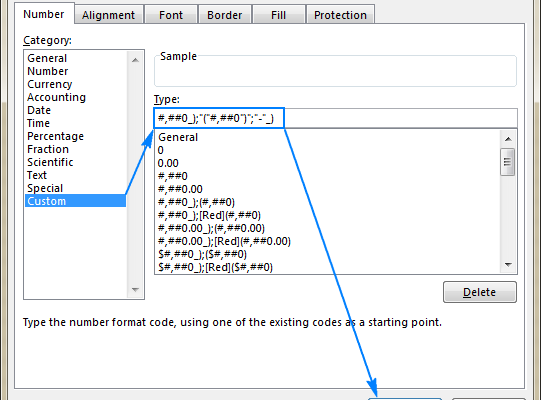Choose the Scientific category
Image resolution: width=541 pixels, height=400 pixels.
click(x=75, y=162)
